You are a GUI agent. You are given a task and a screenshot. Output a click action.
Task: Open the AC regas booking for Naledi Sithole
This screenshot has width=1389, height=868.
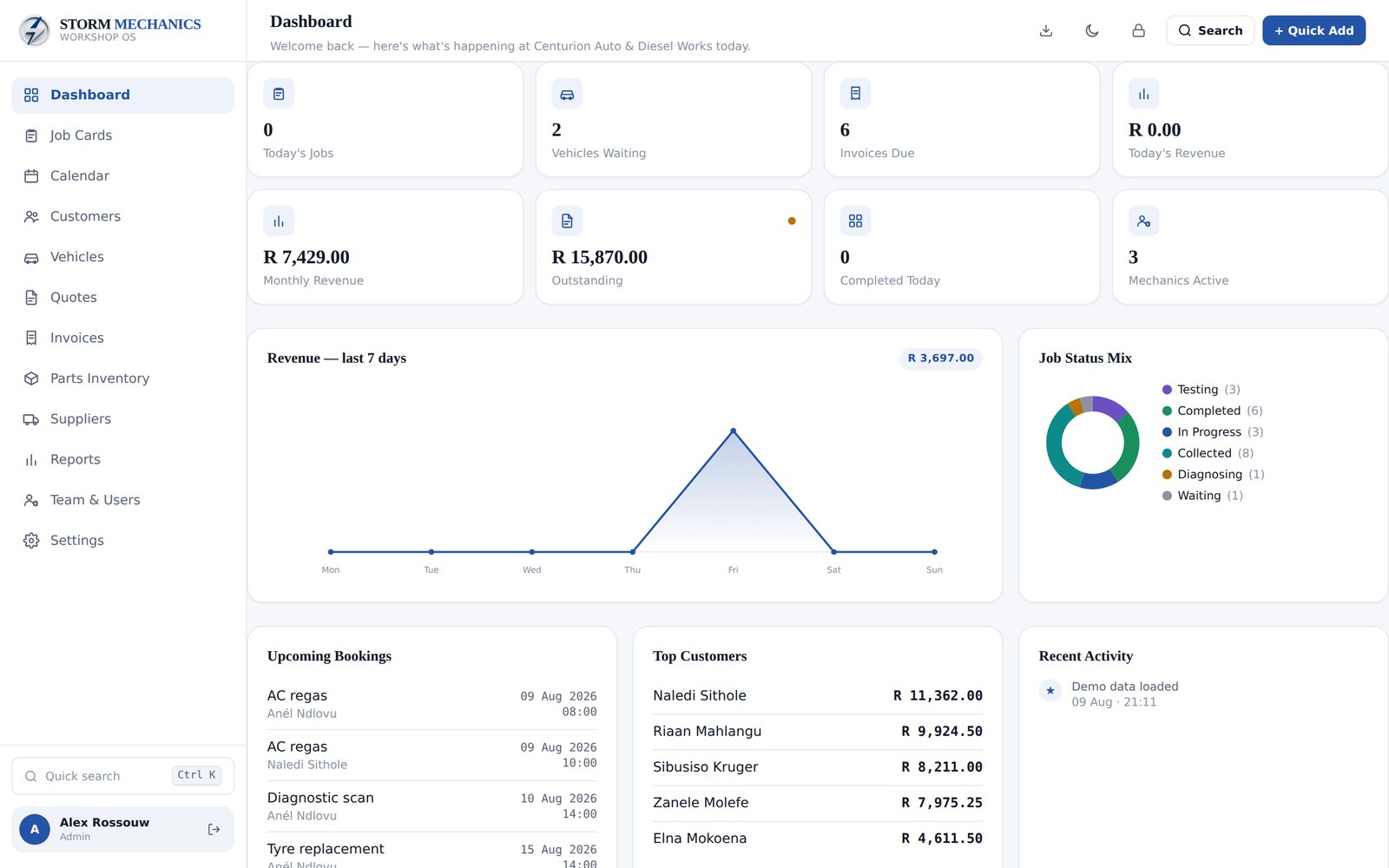pyautogui.click(x=432, y=755)
